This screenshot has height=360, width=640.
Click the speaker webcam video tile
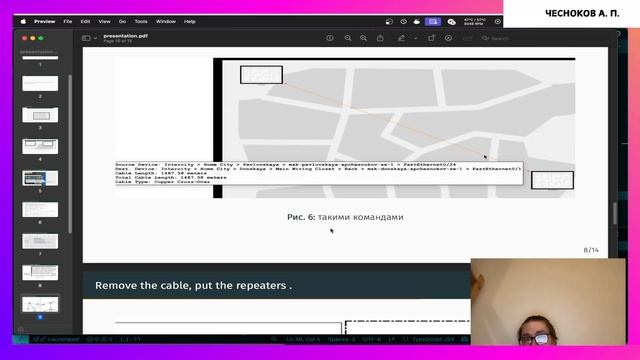coord(548,302)
